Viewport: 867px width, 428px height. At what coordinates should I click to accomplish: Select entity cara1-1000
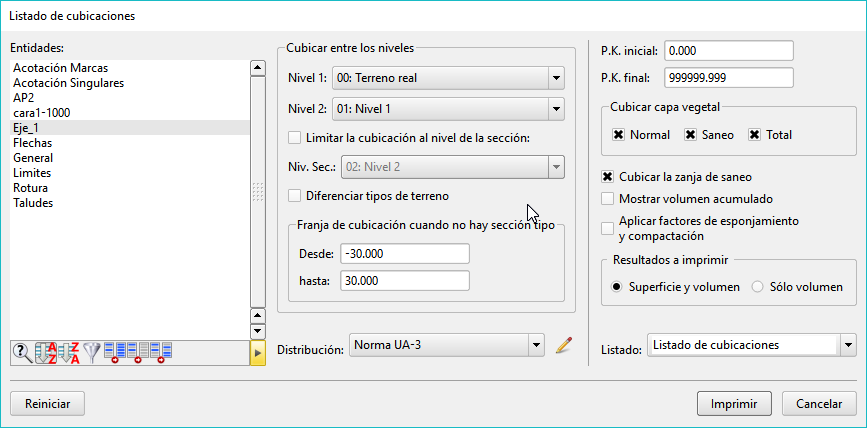[129, 113]
